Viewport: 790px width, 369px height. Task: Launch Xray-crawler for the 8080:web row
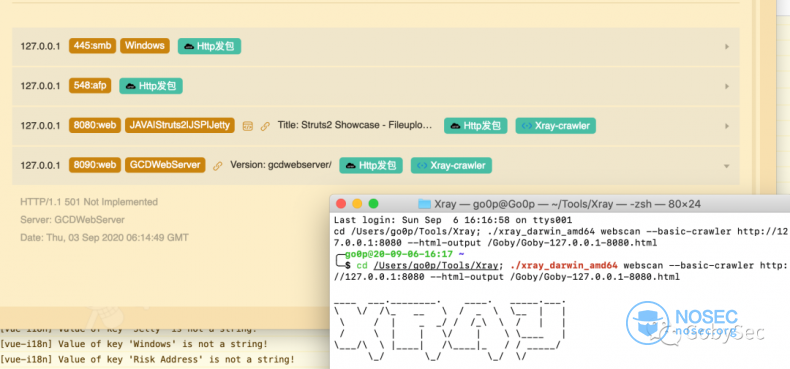(x=556, y=126)
